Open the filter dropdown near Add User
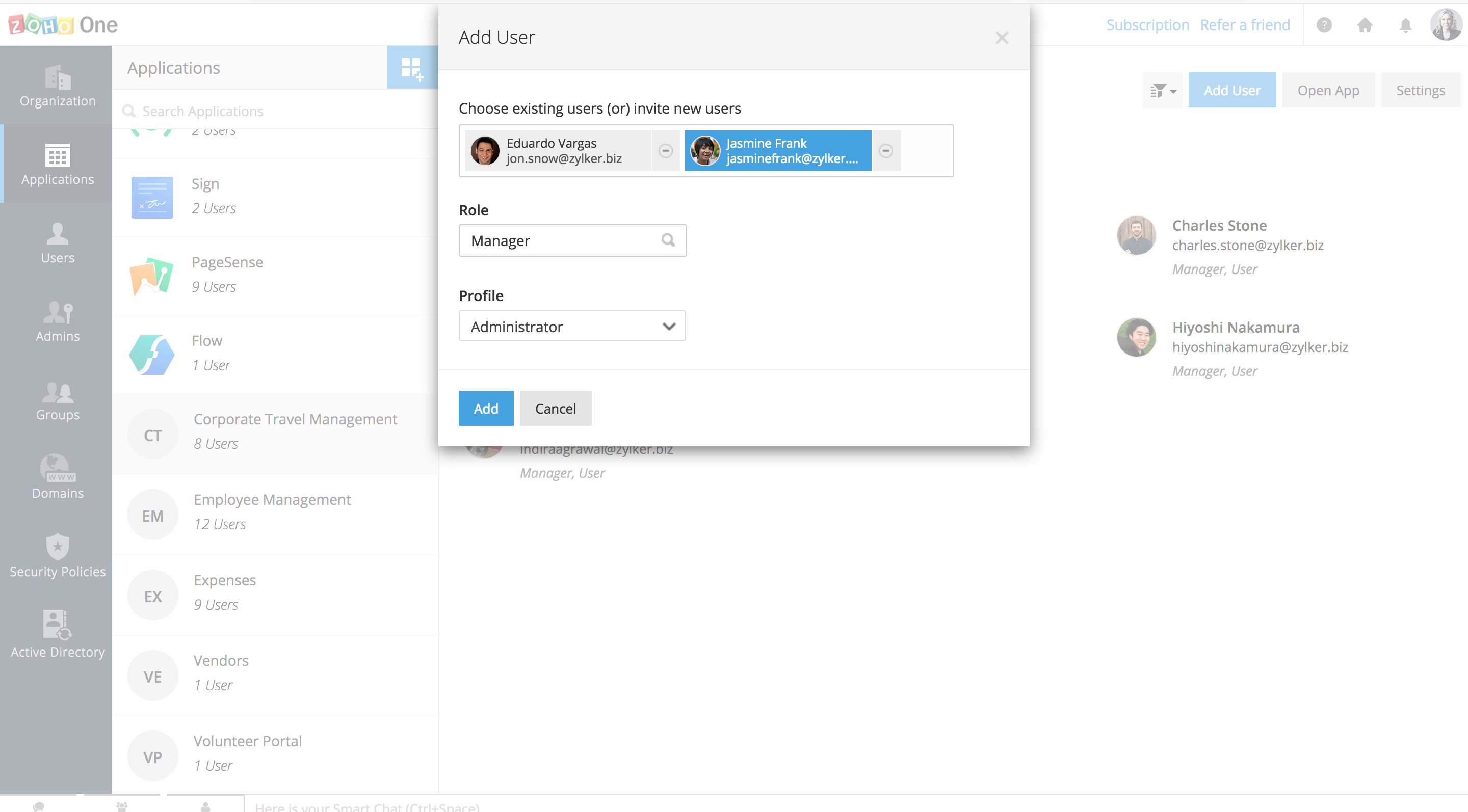Image resolution: width=1468 pixels, height=812 pixels. click(1162, 89)
